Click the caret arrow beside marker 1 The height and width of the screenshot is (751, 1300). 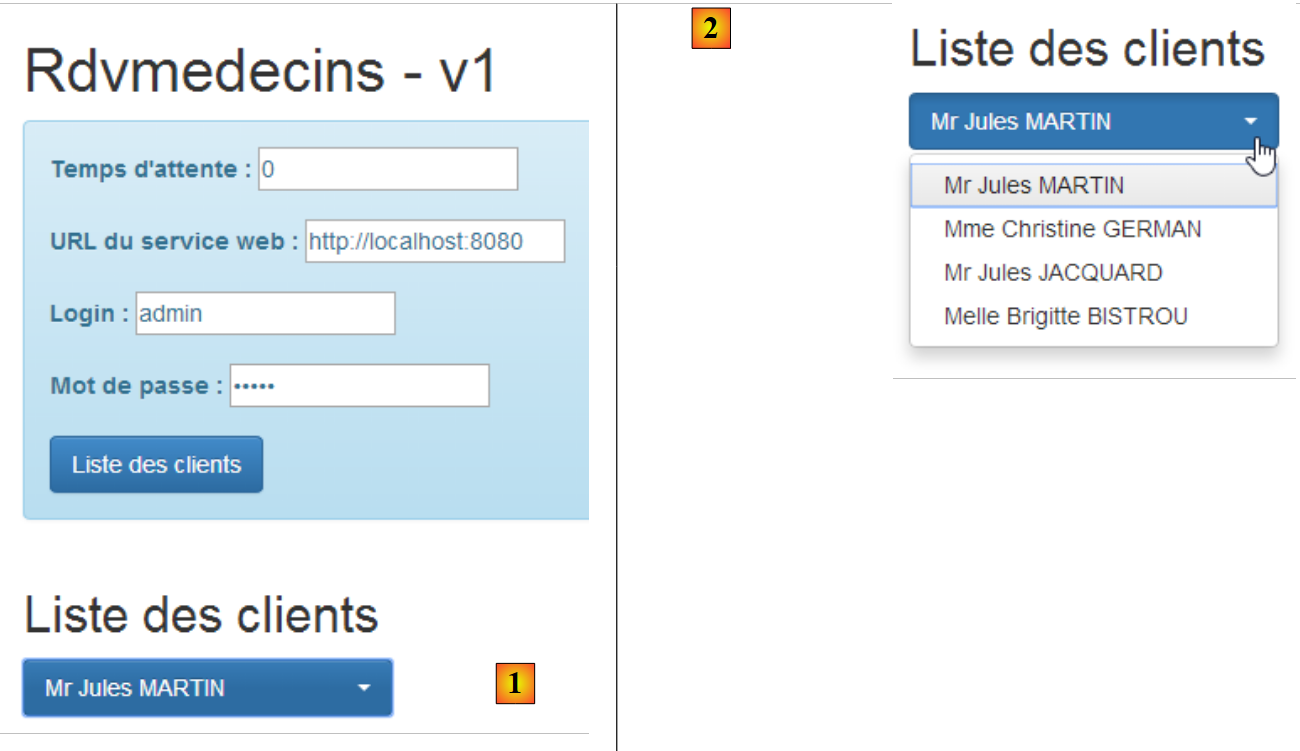pyautogui.click(x=364, y=688)
